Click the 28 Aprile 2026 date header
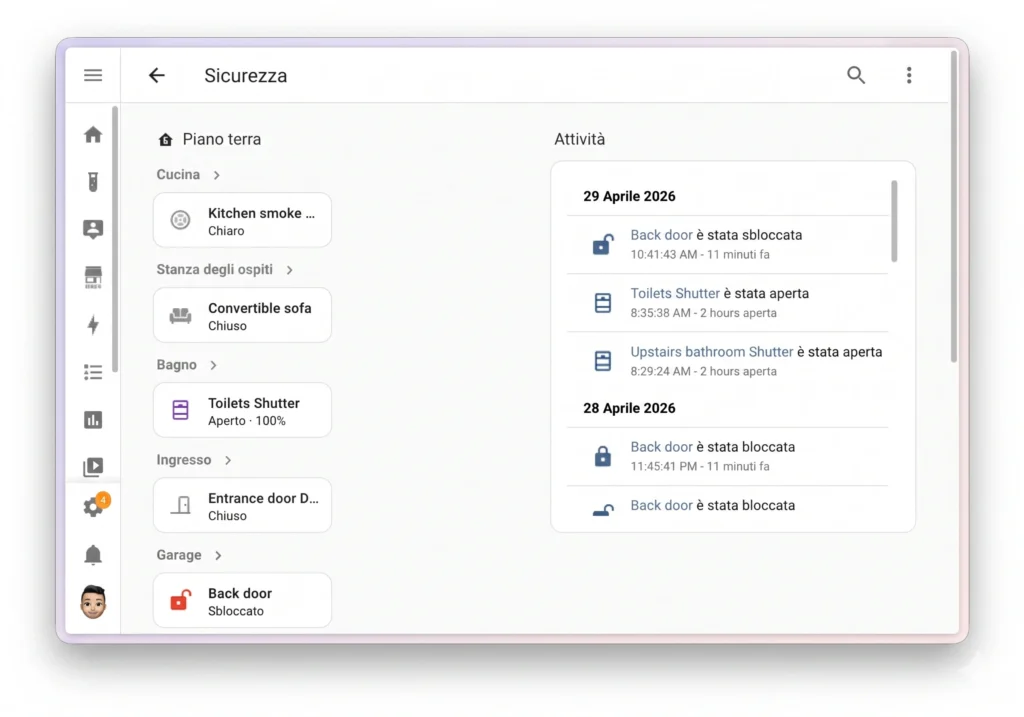Viewport: 1024px width, 717px height. (629, 408)
